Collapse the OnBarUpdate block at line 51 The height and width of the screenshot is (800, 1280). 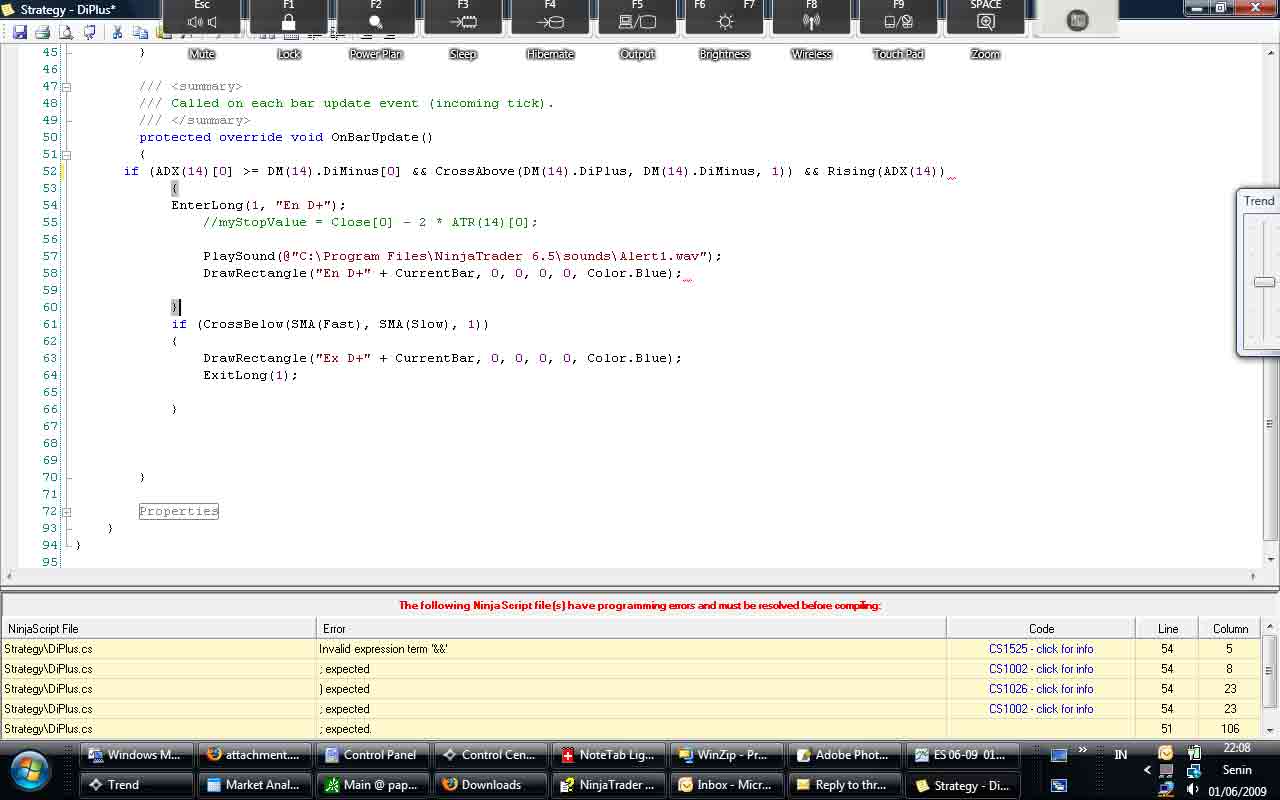pyautogui.click(x=67, y=155)
